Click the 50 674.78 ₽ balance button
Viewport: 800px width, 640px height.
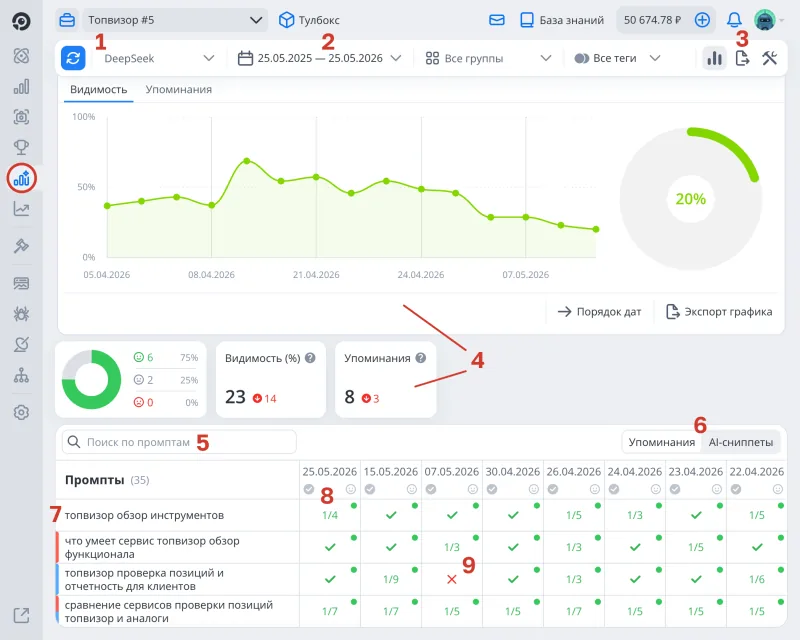pyautogui.click(x=652, y=20)
